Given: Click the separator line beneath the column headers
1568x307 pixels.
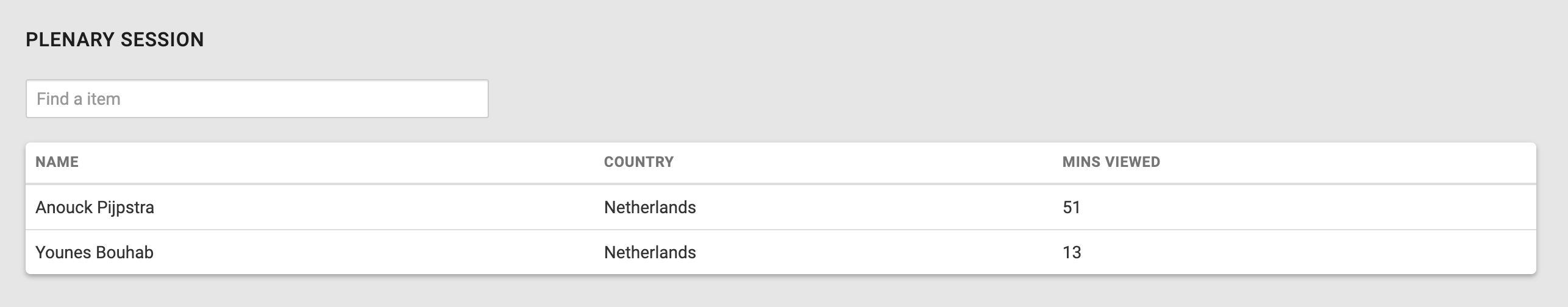Looking at the screenshot, I should 780,183.
